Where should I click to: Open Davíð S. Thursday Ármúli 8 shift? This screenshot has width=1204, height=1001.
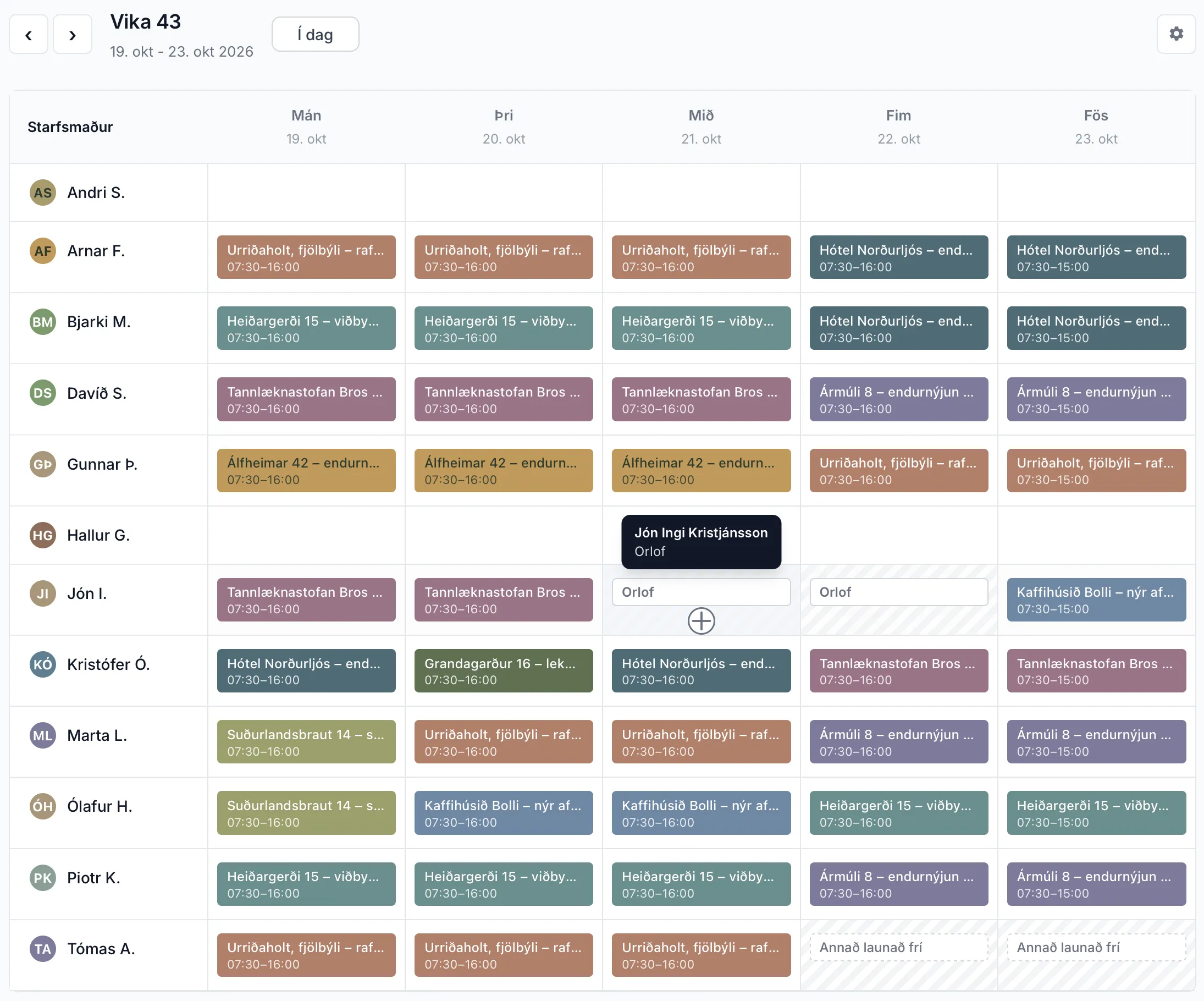(x=898, y=399)
